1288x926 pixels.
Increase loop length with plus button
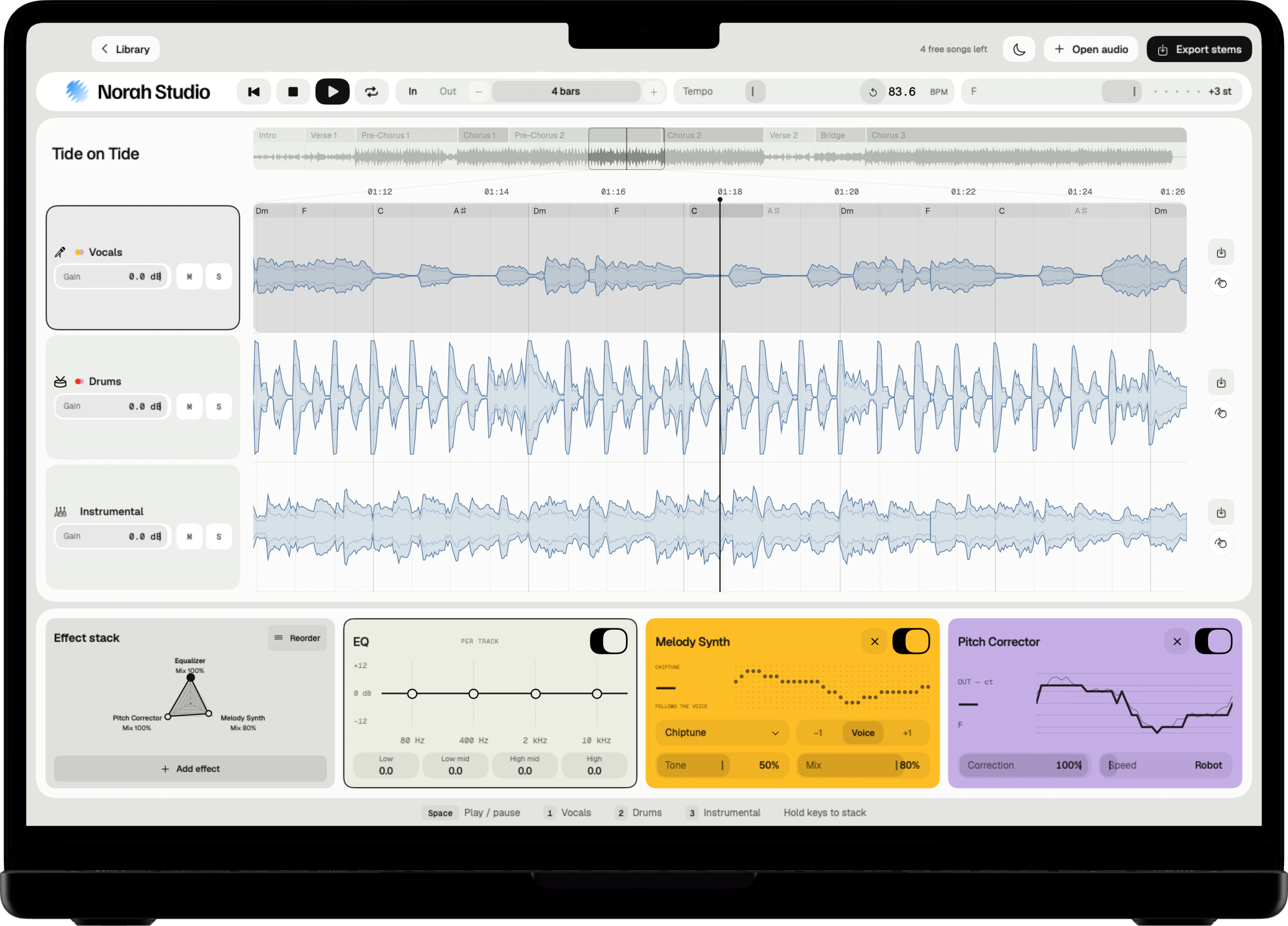click(654, 92)
